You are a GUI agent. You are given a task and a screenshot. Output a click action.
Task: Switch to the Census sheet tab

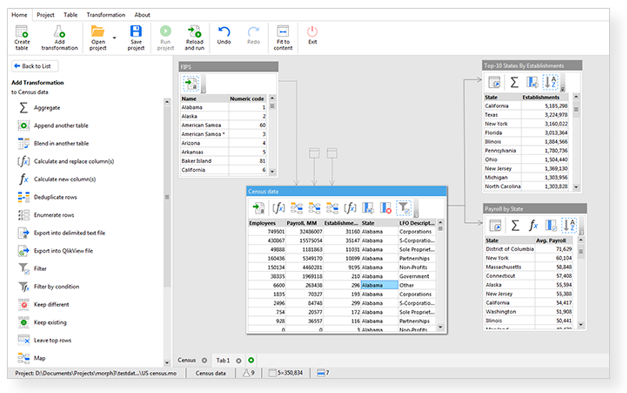187,360
